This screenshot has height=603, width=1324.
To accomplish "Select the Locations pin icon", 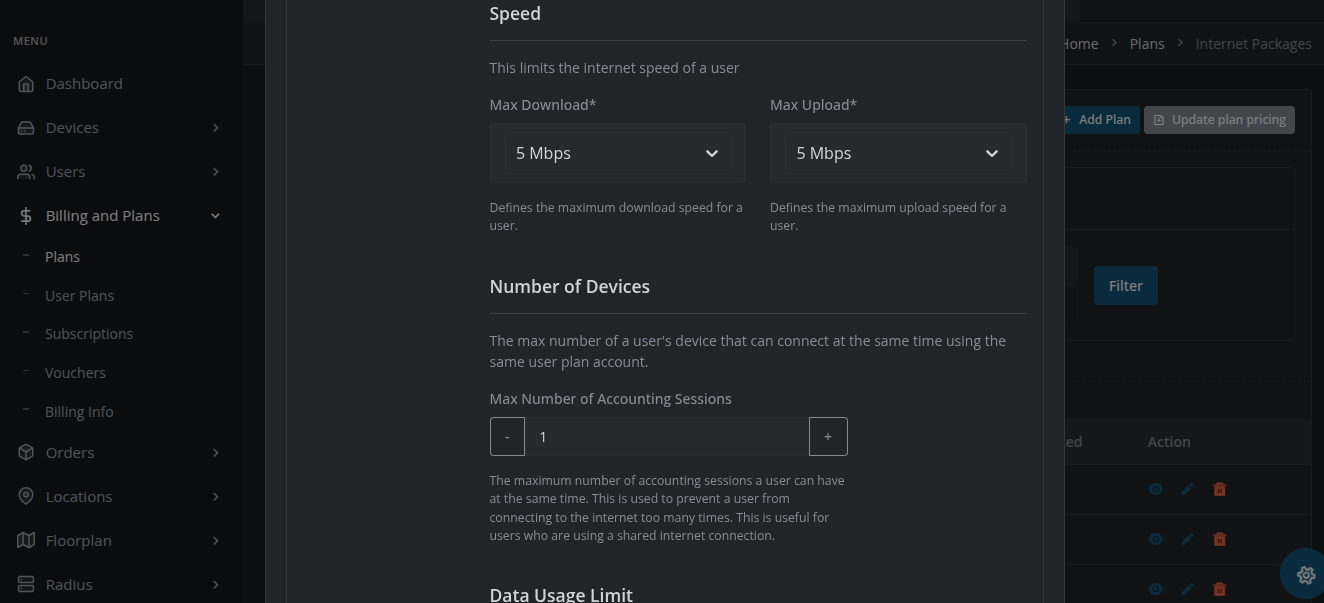I will [x=24, y=496].
